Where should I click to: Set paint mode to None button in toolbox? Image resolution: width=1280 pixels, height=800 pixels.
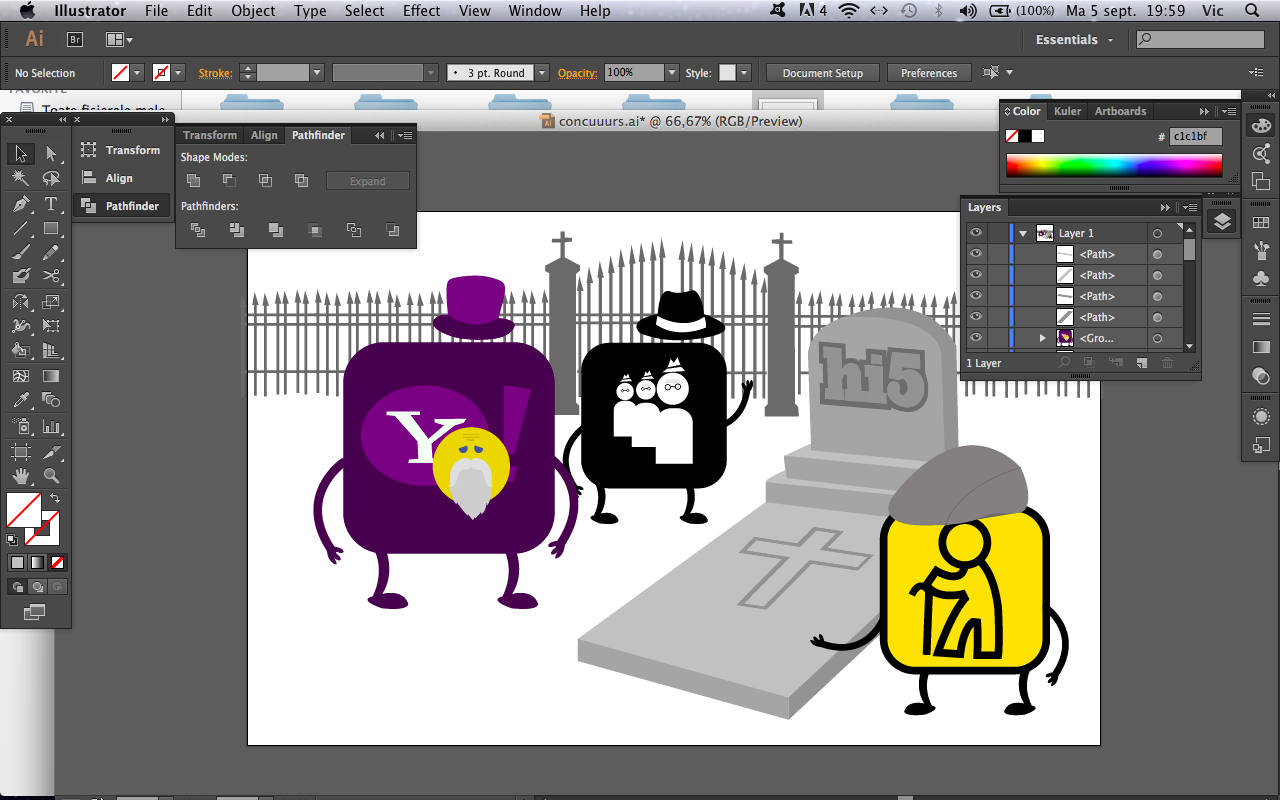[58, 562]
